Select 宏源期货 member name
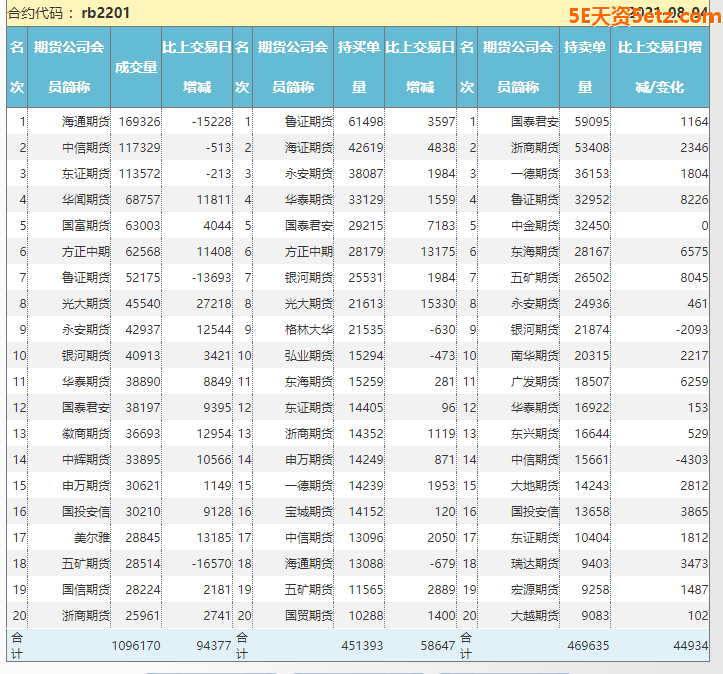 [x=535, y=590]
